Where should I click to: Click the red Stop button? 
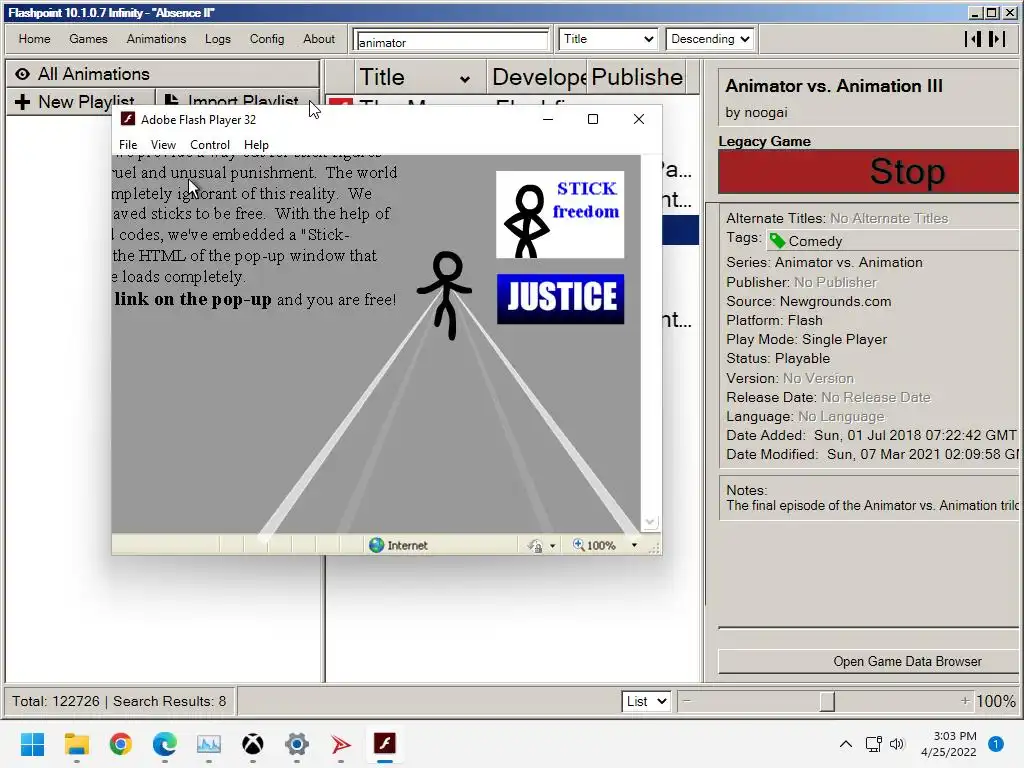[x=869, y=172]
